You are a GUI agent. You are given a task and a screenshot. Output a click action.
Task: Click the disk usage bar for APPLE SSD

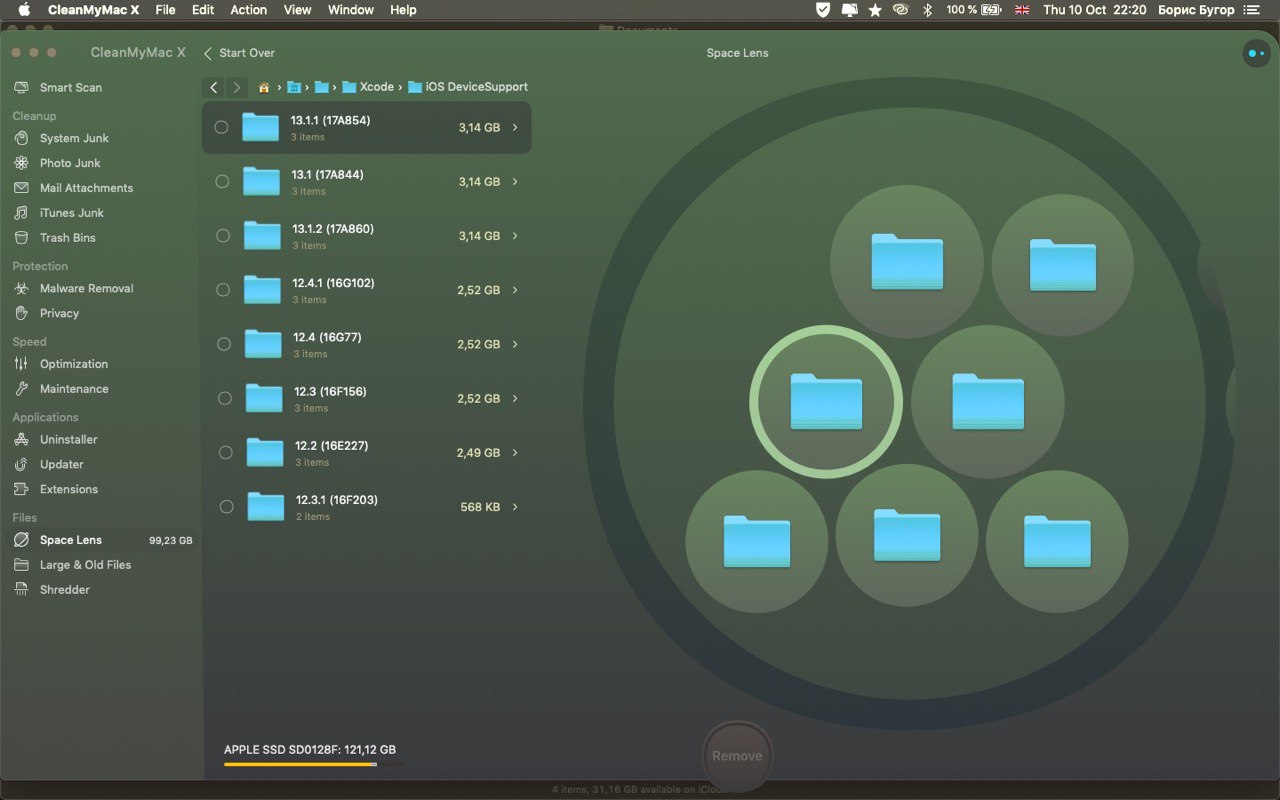314,764
